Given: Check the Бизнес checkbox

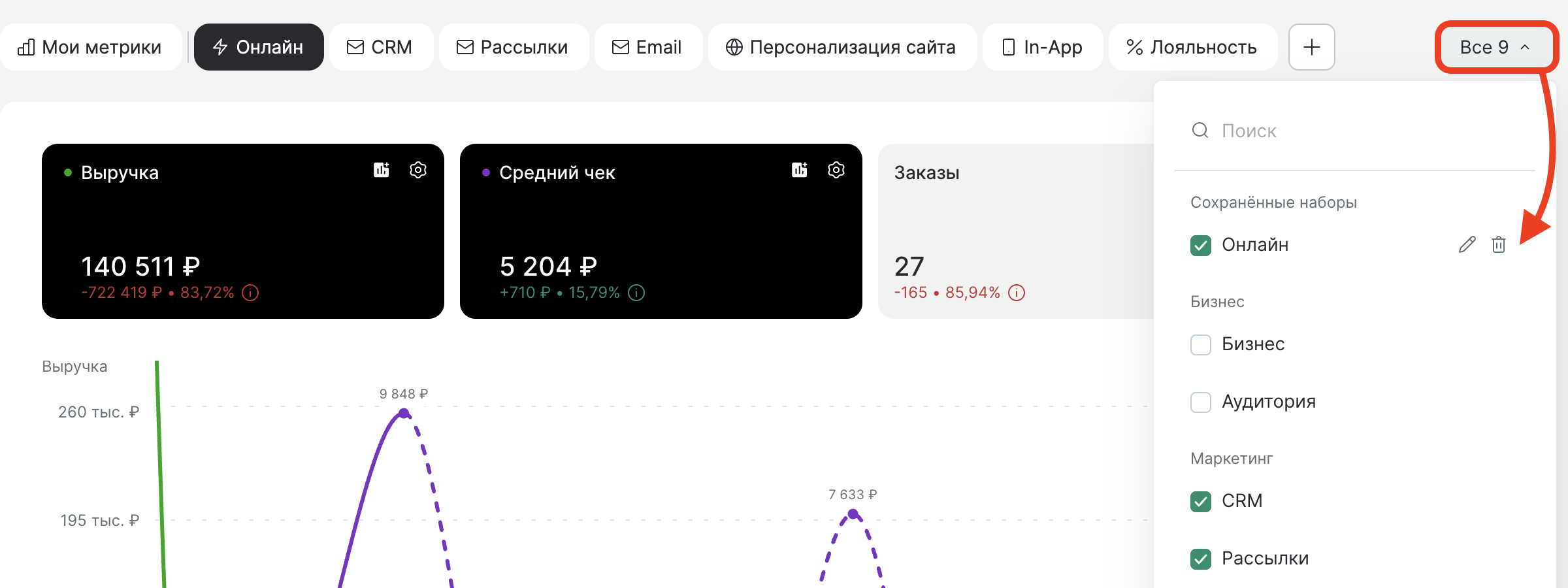Looking at the screenshot, I should tap(1201, 344).
